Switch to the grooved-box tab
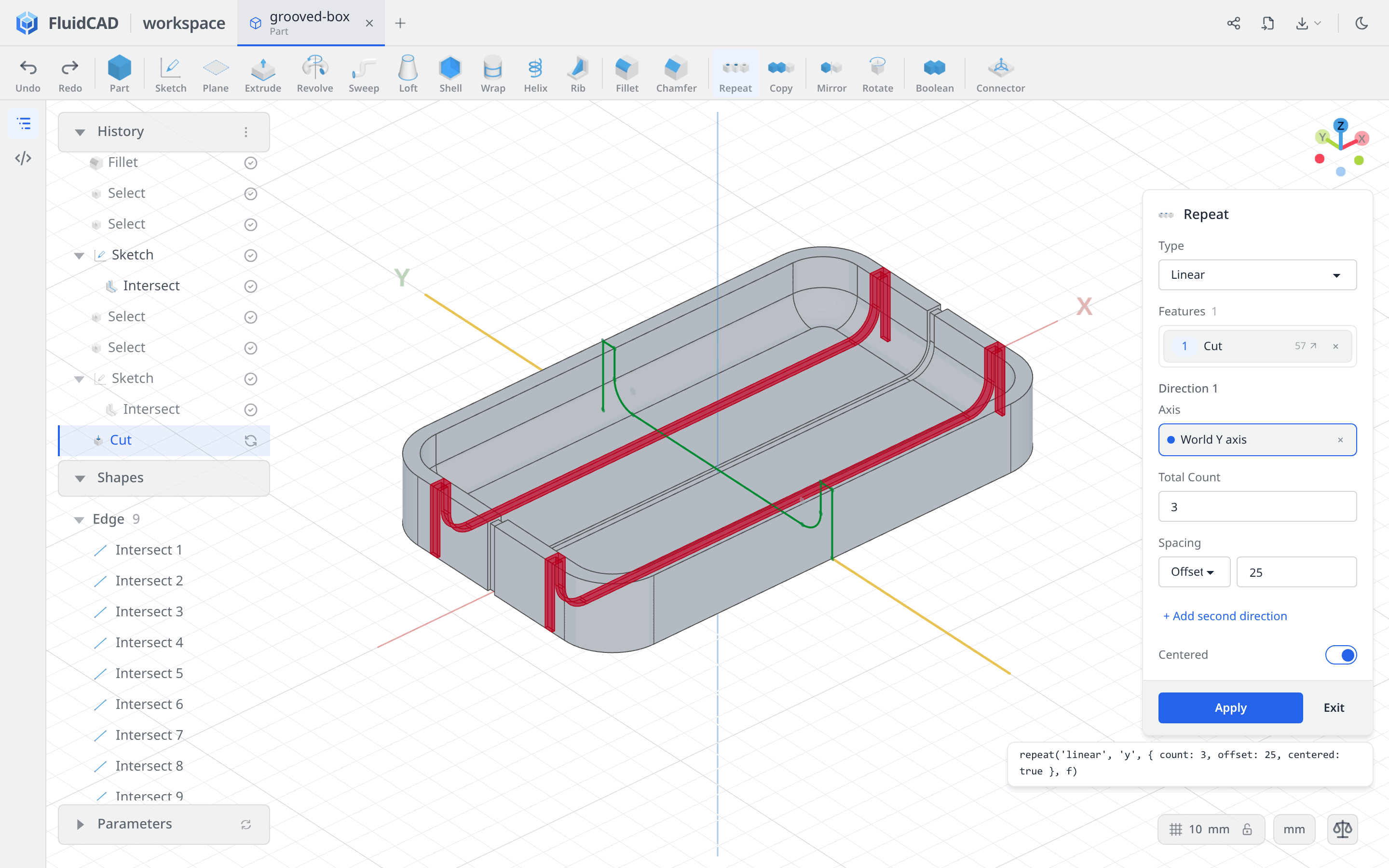 [x=311, y=23]
